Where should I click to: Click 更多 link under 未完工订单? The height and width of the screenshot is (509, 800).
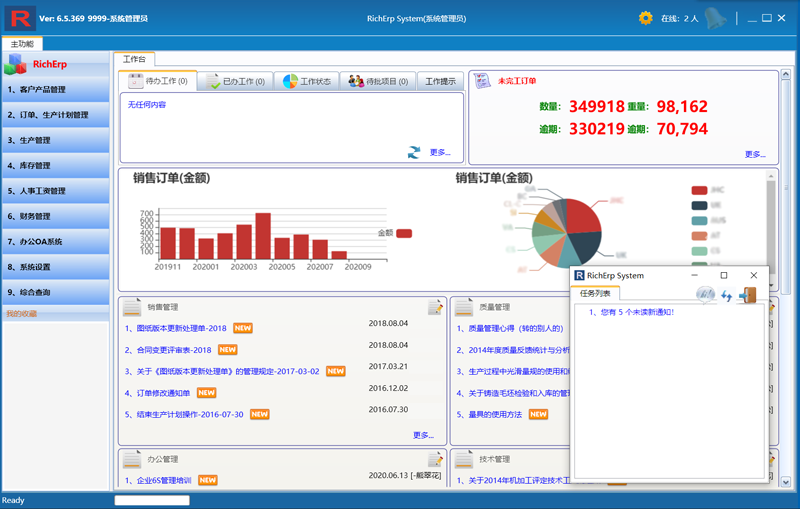click(755, 154)
